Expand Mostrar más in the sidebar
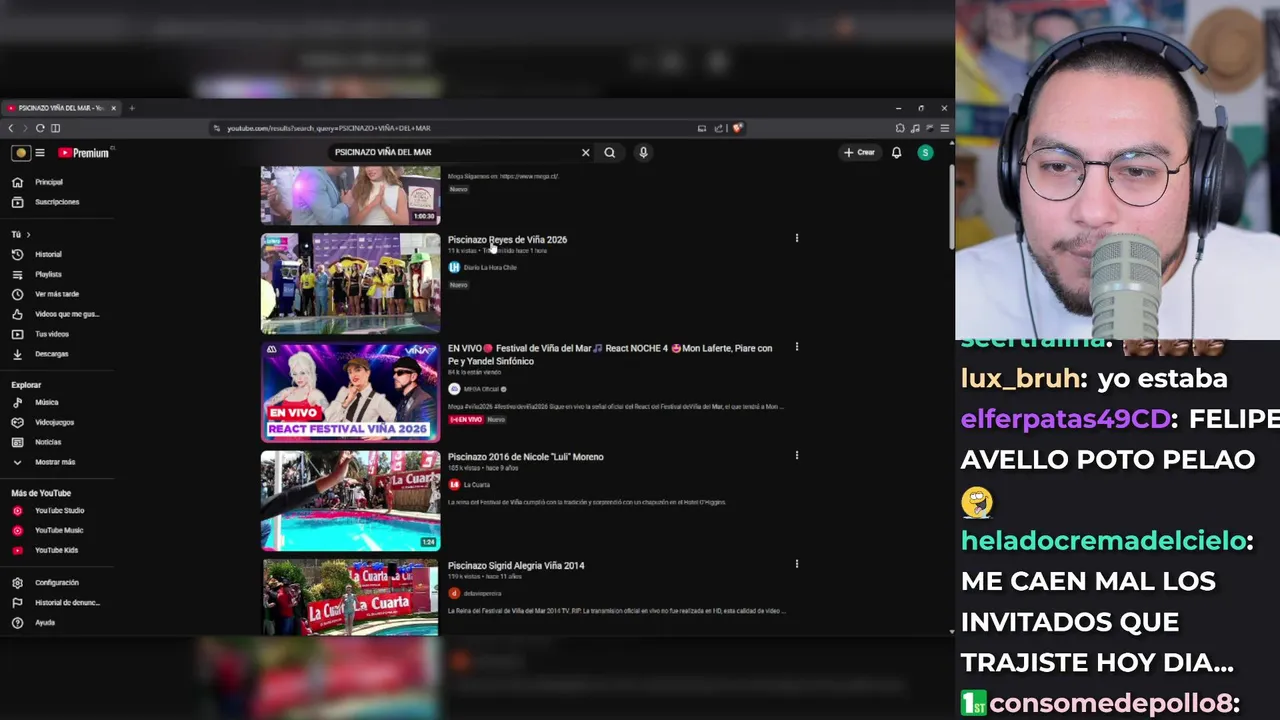 click(54, 462)
